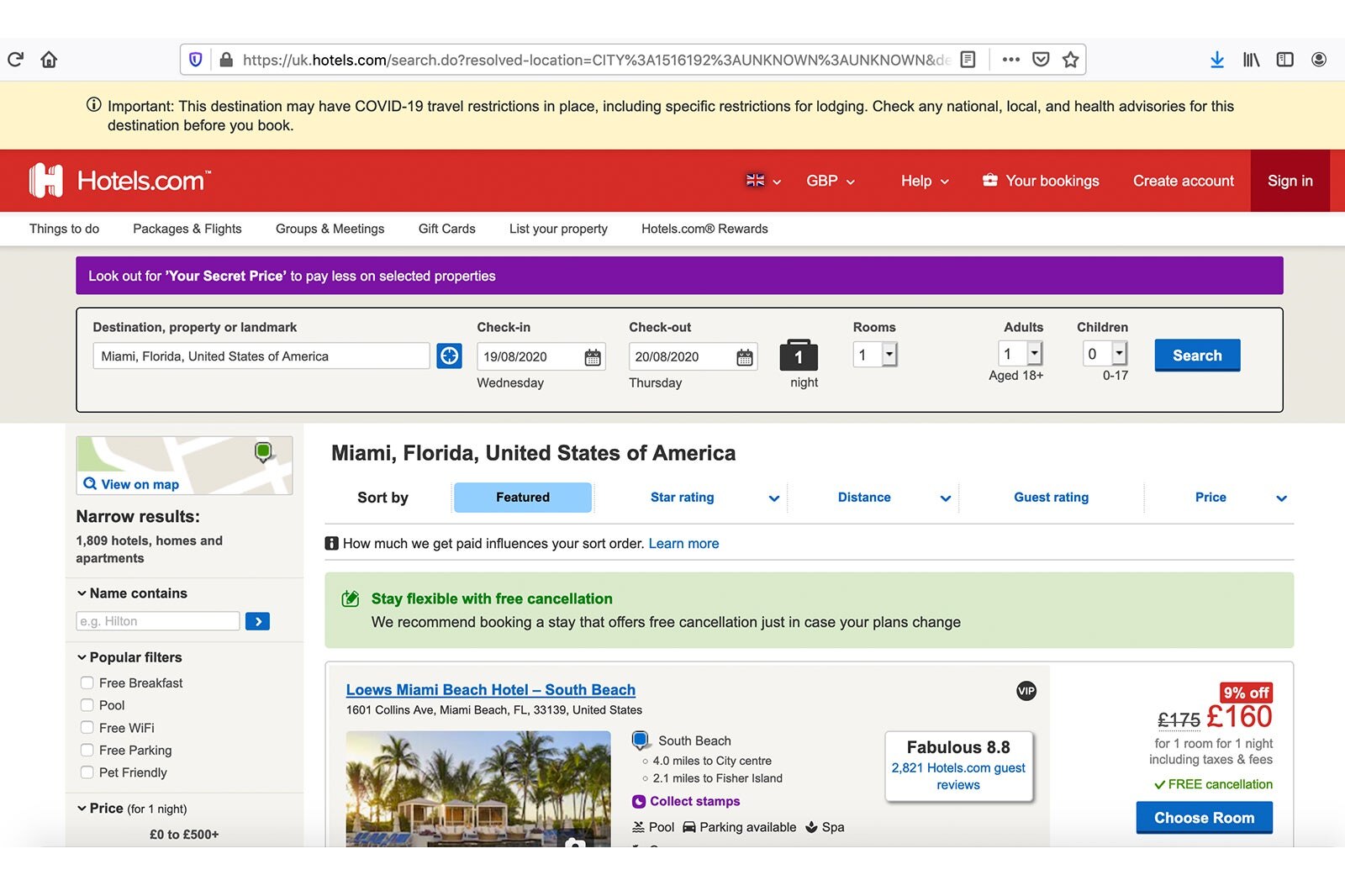
Task: Check the Pet Friendly filter
Action: (87, 772)
